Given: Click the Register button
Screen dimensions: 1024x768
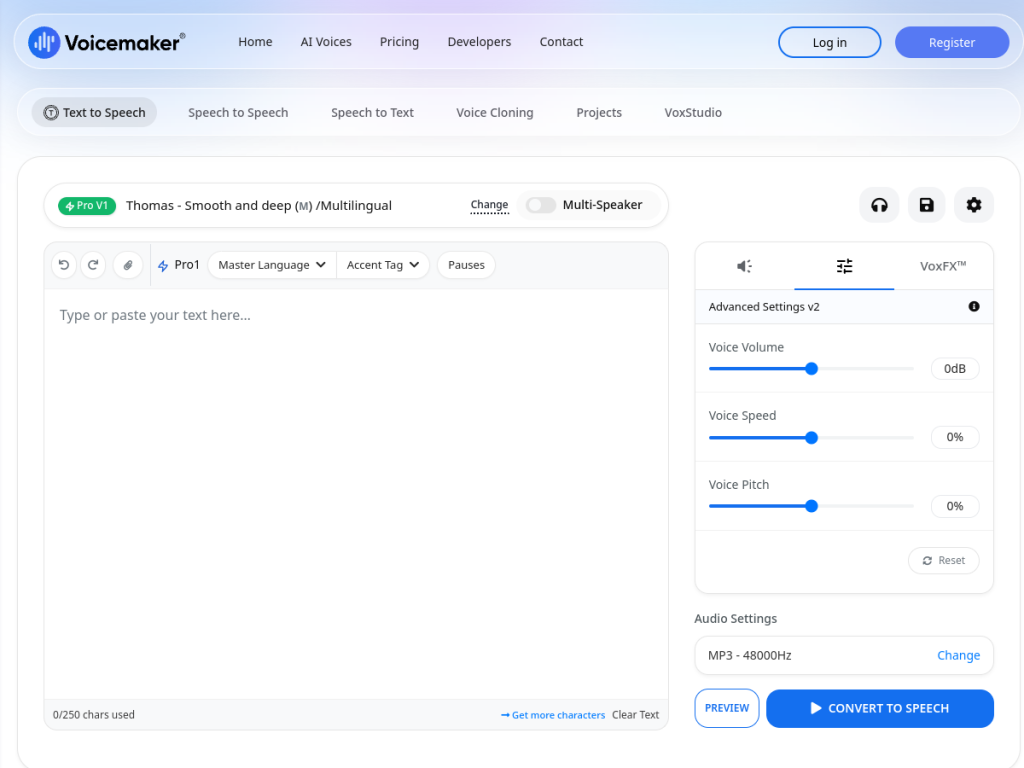Looking at the screenshot, I should click(x=952, y=42).
